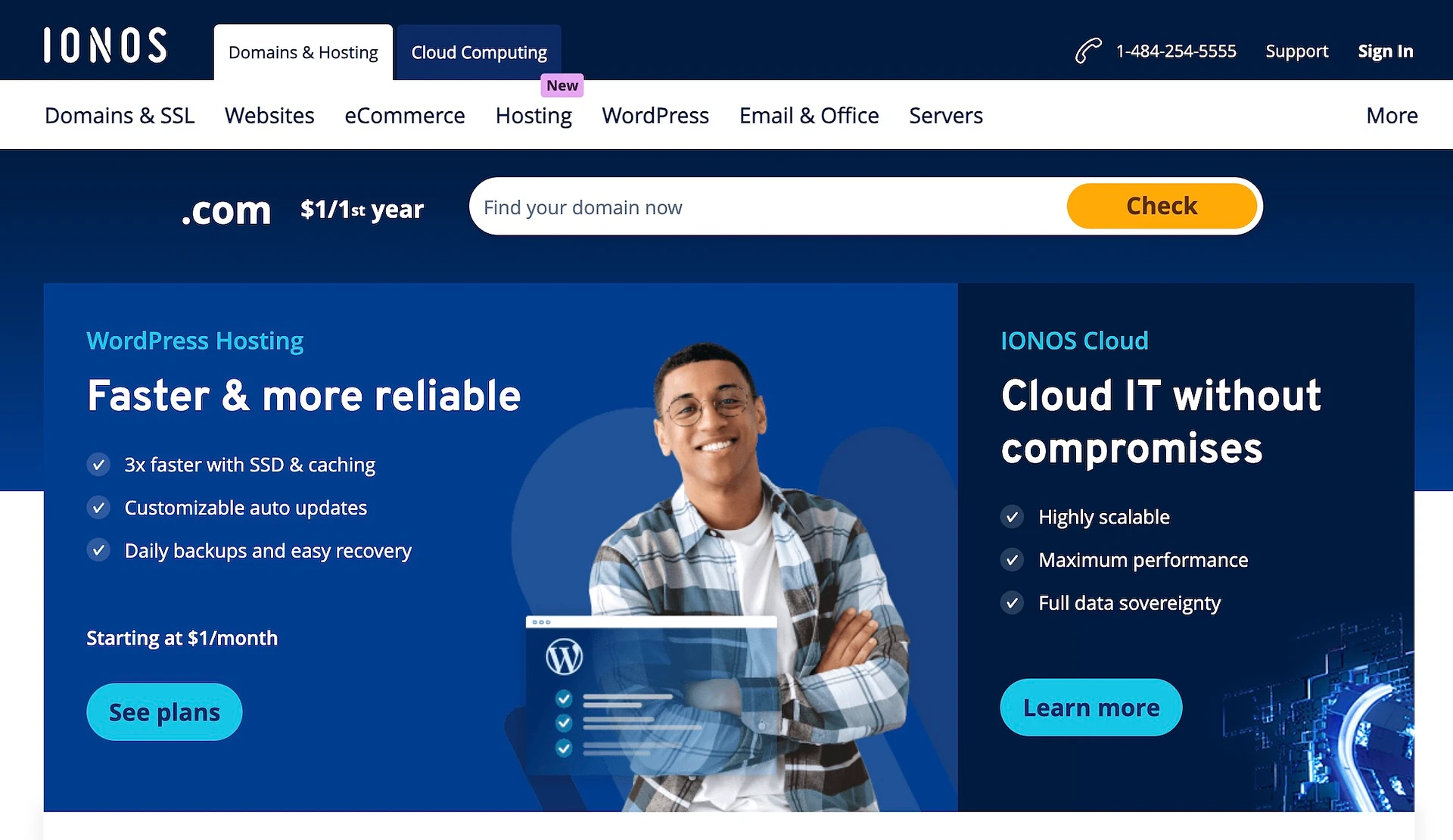
Task: Click the See plans button
Action: click(164, 711)
